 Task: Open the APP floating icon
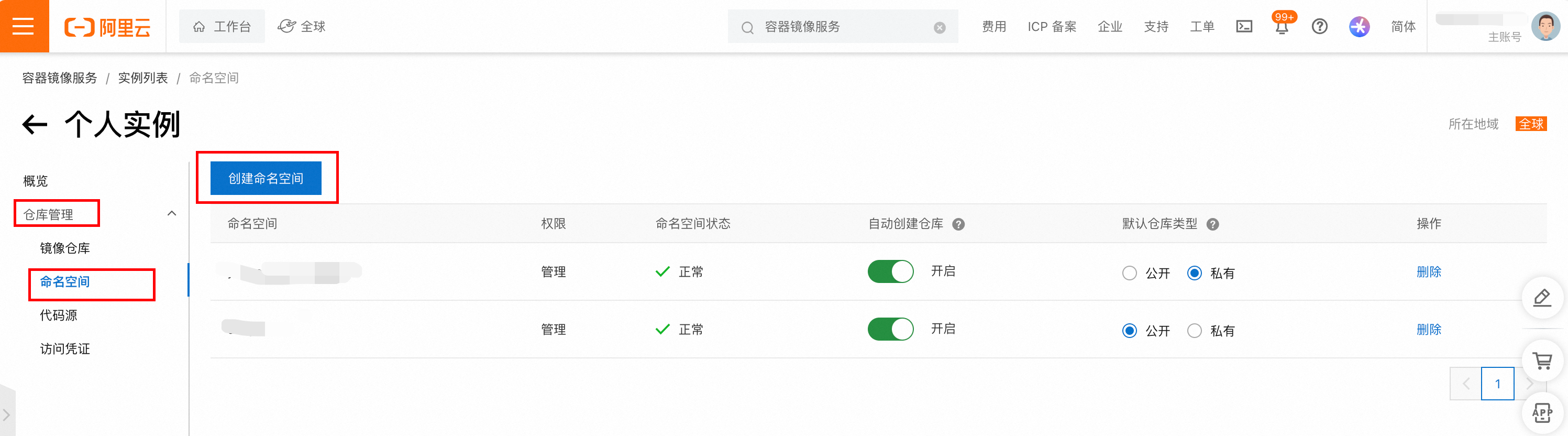coord(1542,413)
